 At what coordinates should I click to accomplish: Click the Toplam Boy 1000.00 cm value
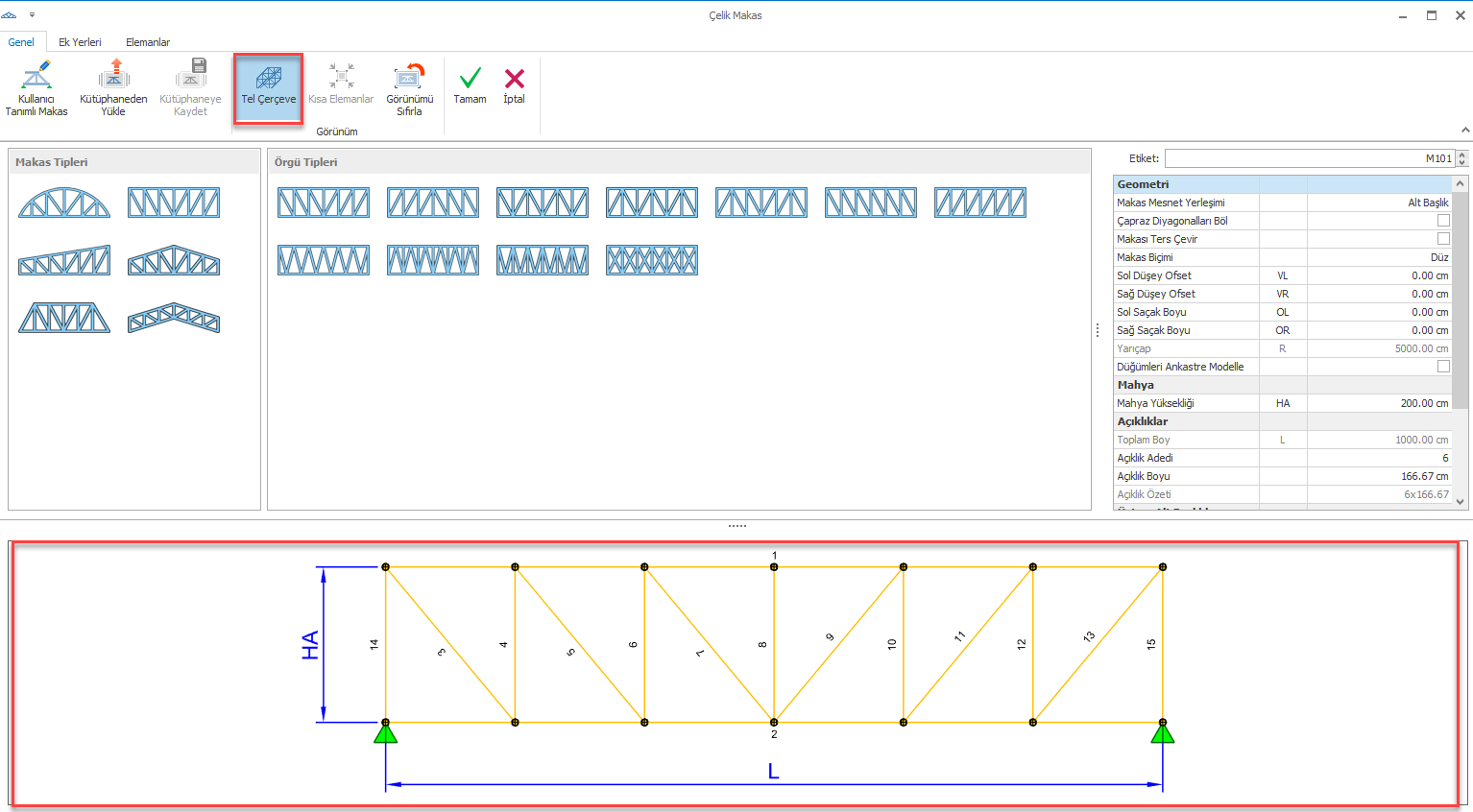click(1379, 440)
